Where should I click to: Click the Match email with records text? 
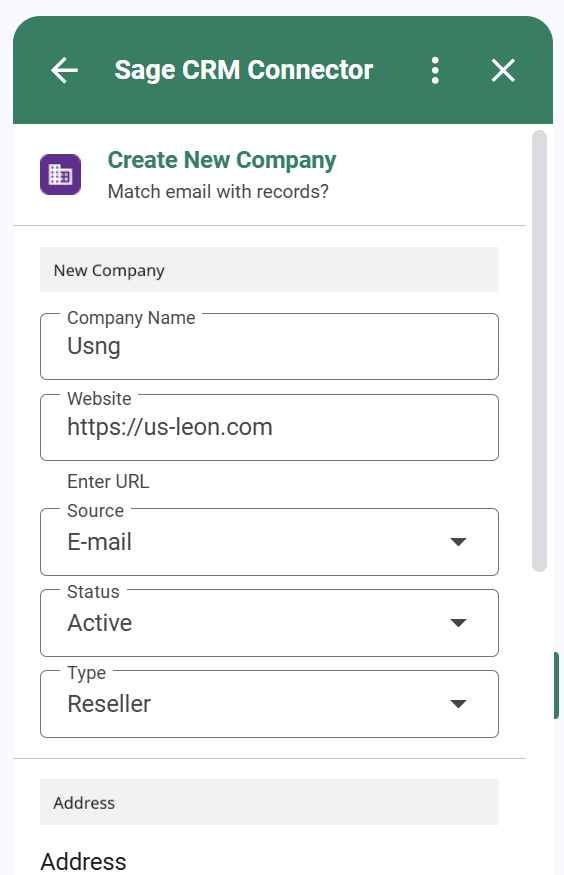pos(218,191)
